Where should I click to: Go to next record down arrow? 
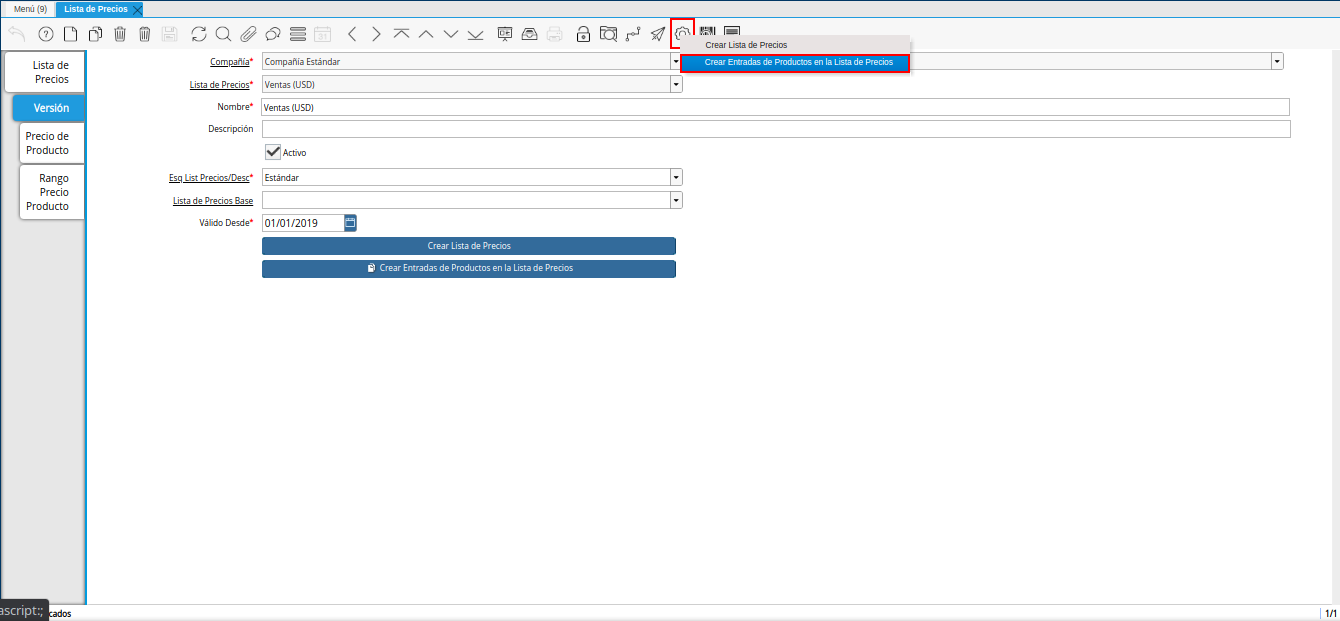pos(450,34)
